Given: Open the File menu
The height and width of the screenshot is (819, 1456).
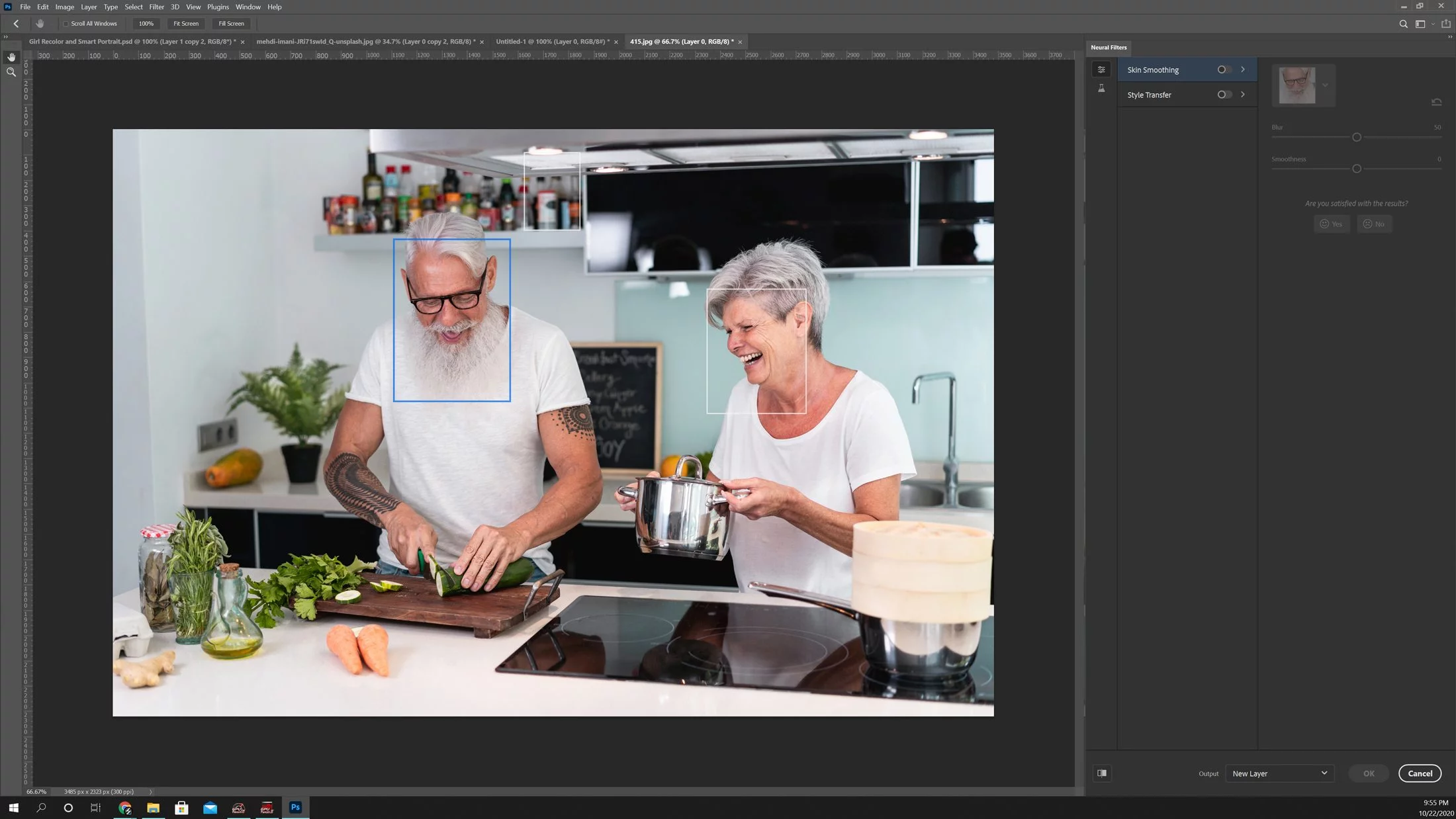Looking at the screenshot, I should (25, 7).
